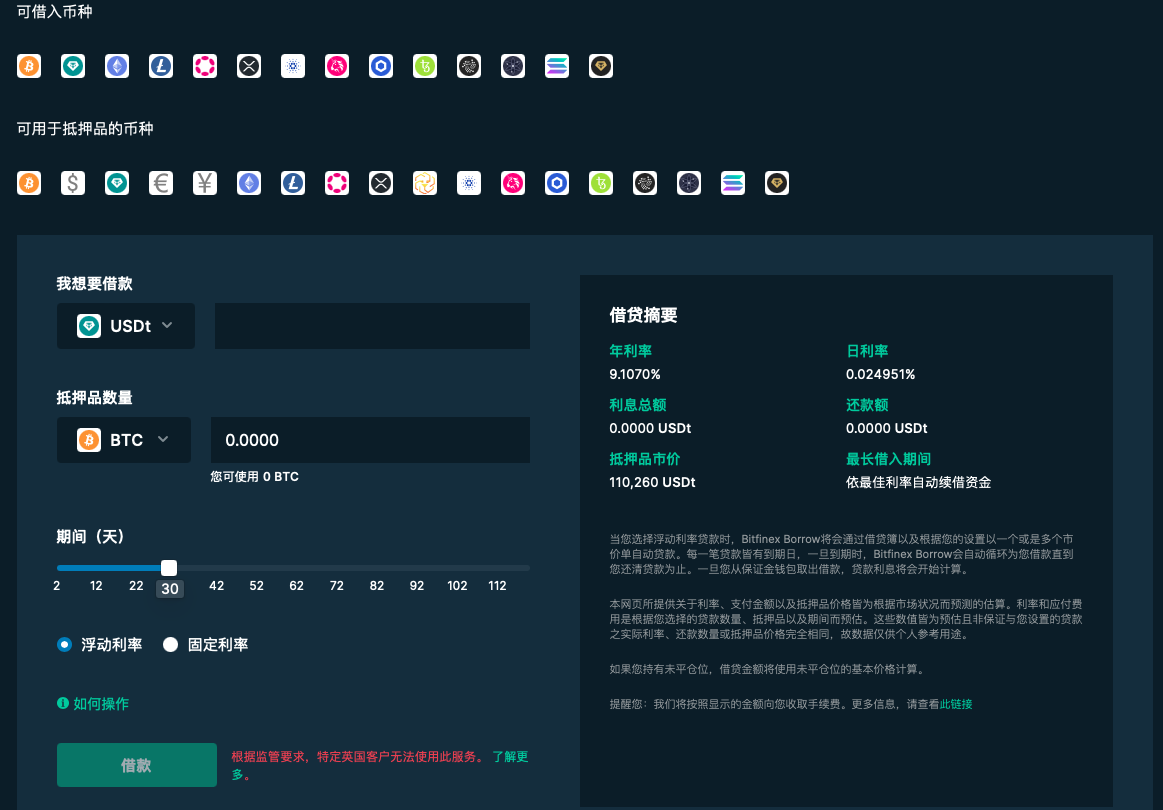Select Chainlink icon in borrowable currencies row
This screenshot has height=810, width=1163.
(380, 66)
